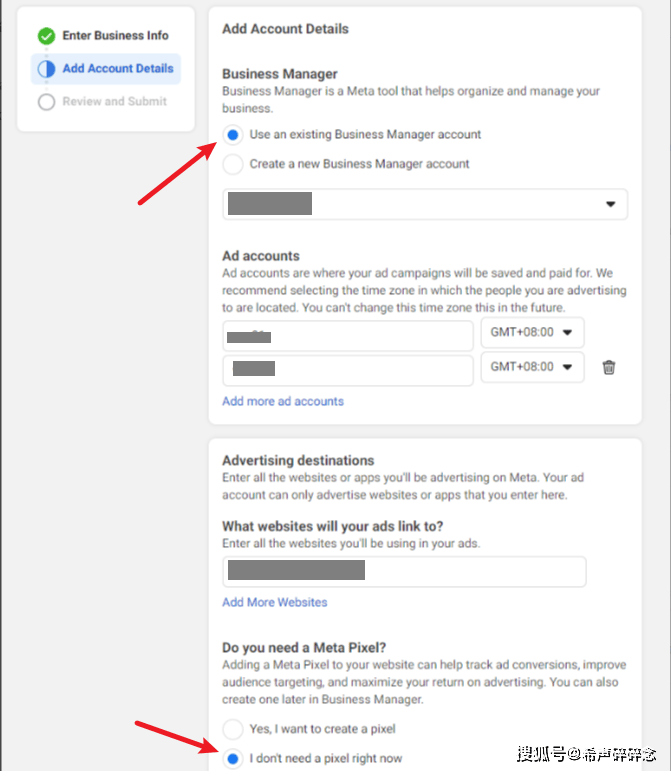Open first ad account GMT+08:00 time zone dropdown

(531, 333)
